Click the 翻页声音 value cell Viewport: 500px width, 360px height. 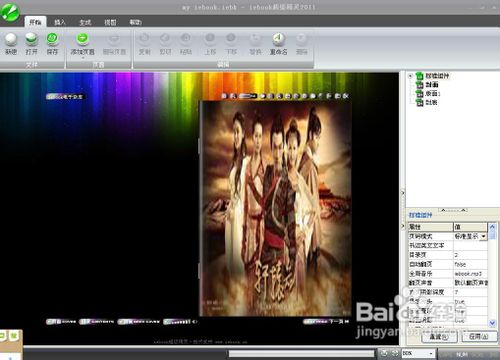tap(470, 283)
